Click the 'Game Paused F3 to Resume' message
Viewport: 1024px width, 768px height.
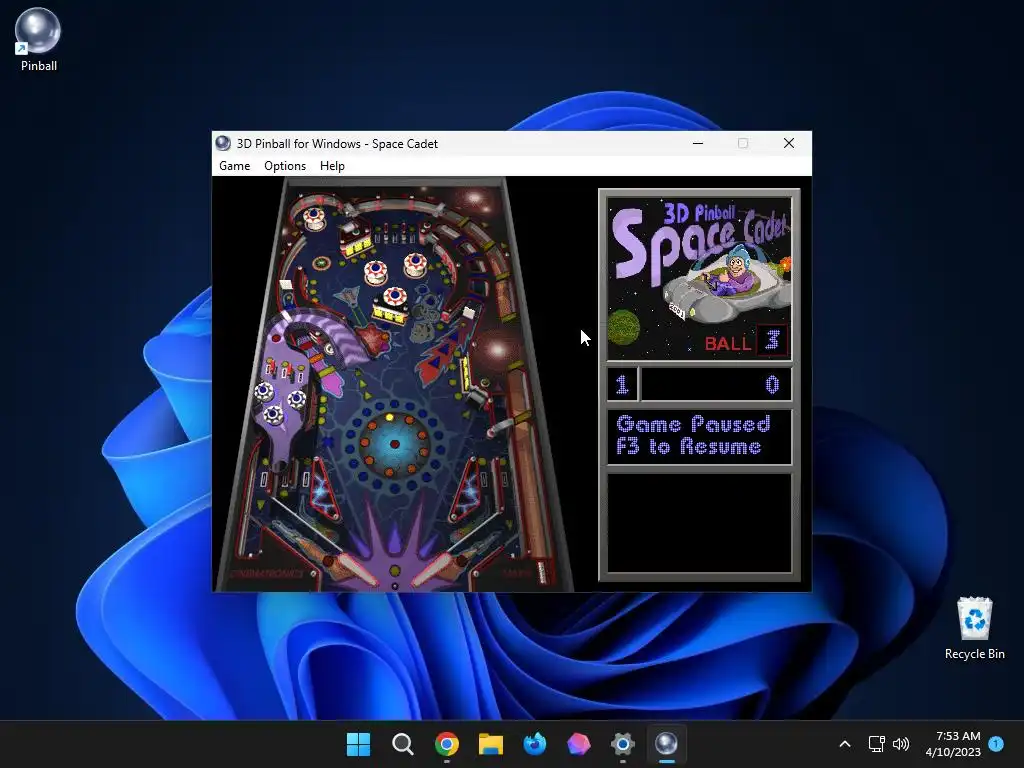click(x=692, y=435)
